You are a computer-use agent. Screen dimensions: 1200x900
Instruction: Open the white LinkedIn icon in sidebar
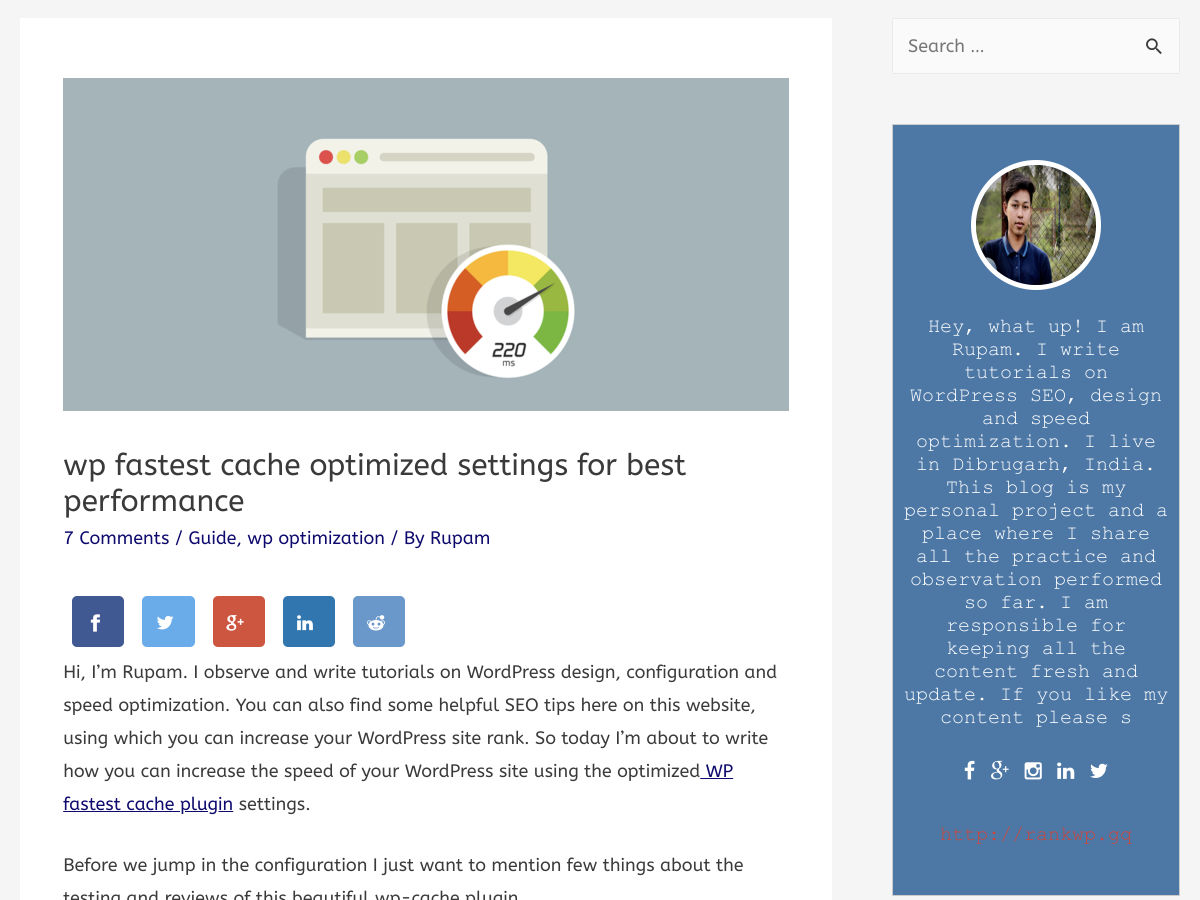coord(1066,770)
